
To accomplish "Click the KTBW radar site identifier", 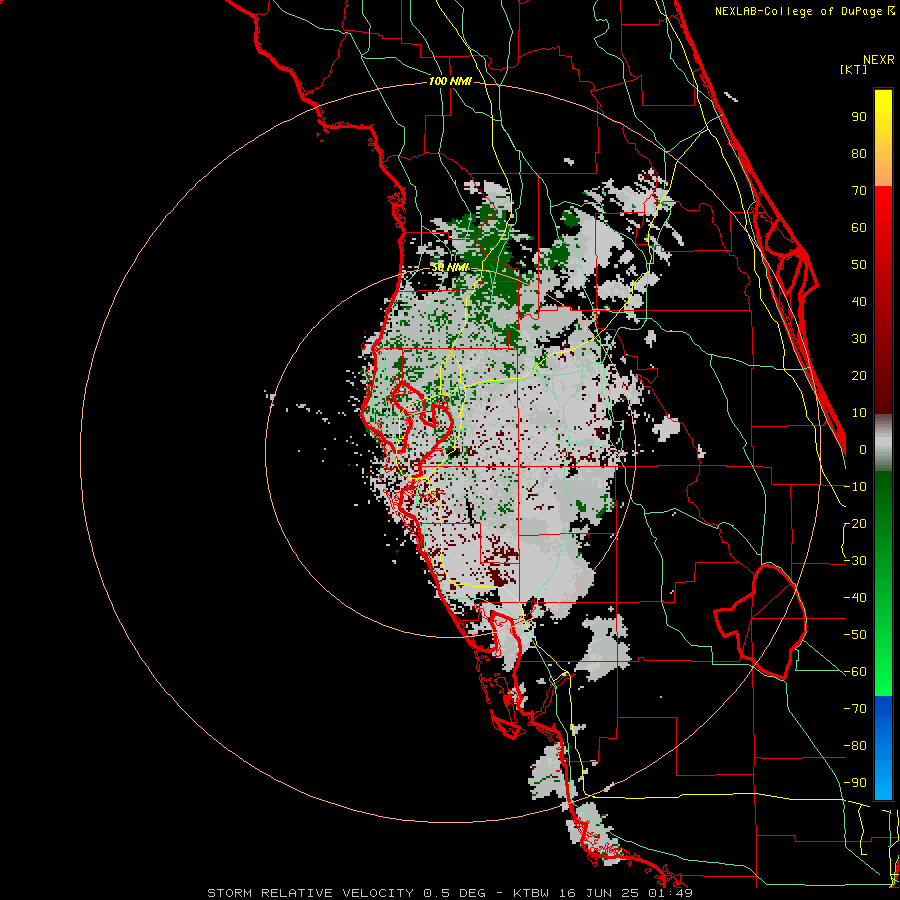I will pyautogui.click(x=532, y=893).
